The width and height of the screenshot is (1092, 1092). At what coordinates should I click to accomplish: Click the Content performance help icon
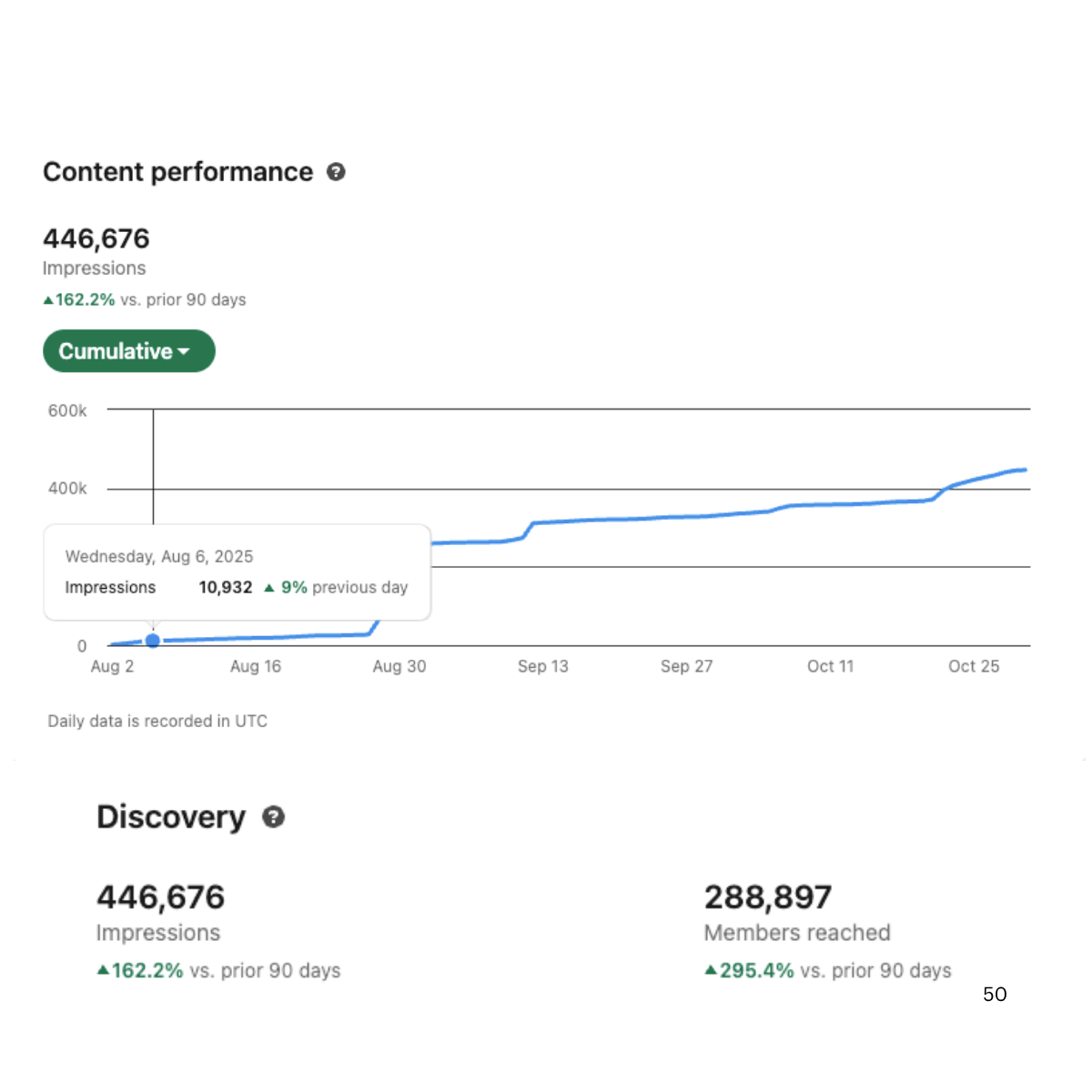(x=336, y=172)
